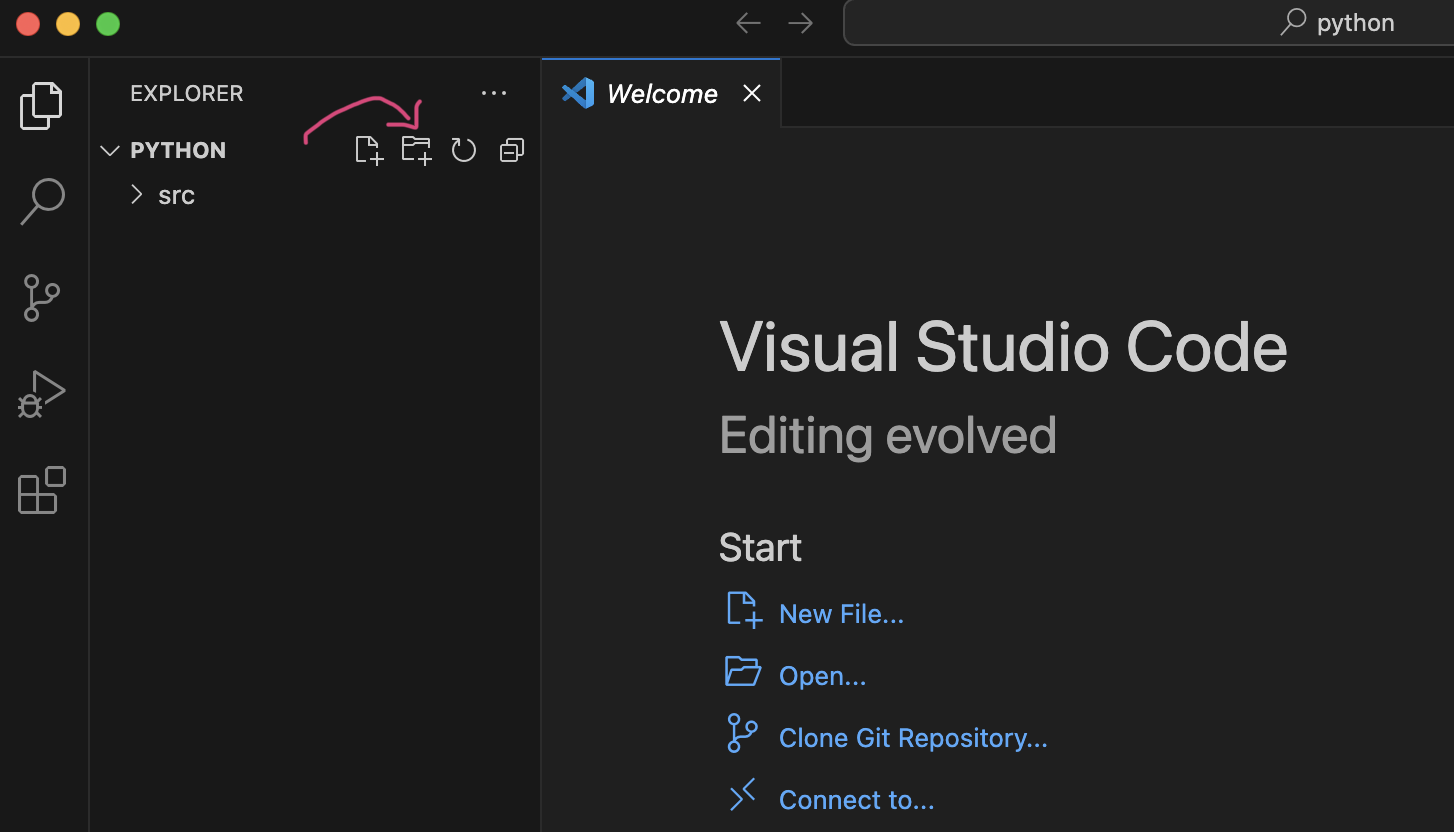Viewport: 1454px width, 832px height.
Task: Open the Run and Debug view
Action: 42,394
